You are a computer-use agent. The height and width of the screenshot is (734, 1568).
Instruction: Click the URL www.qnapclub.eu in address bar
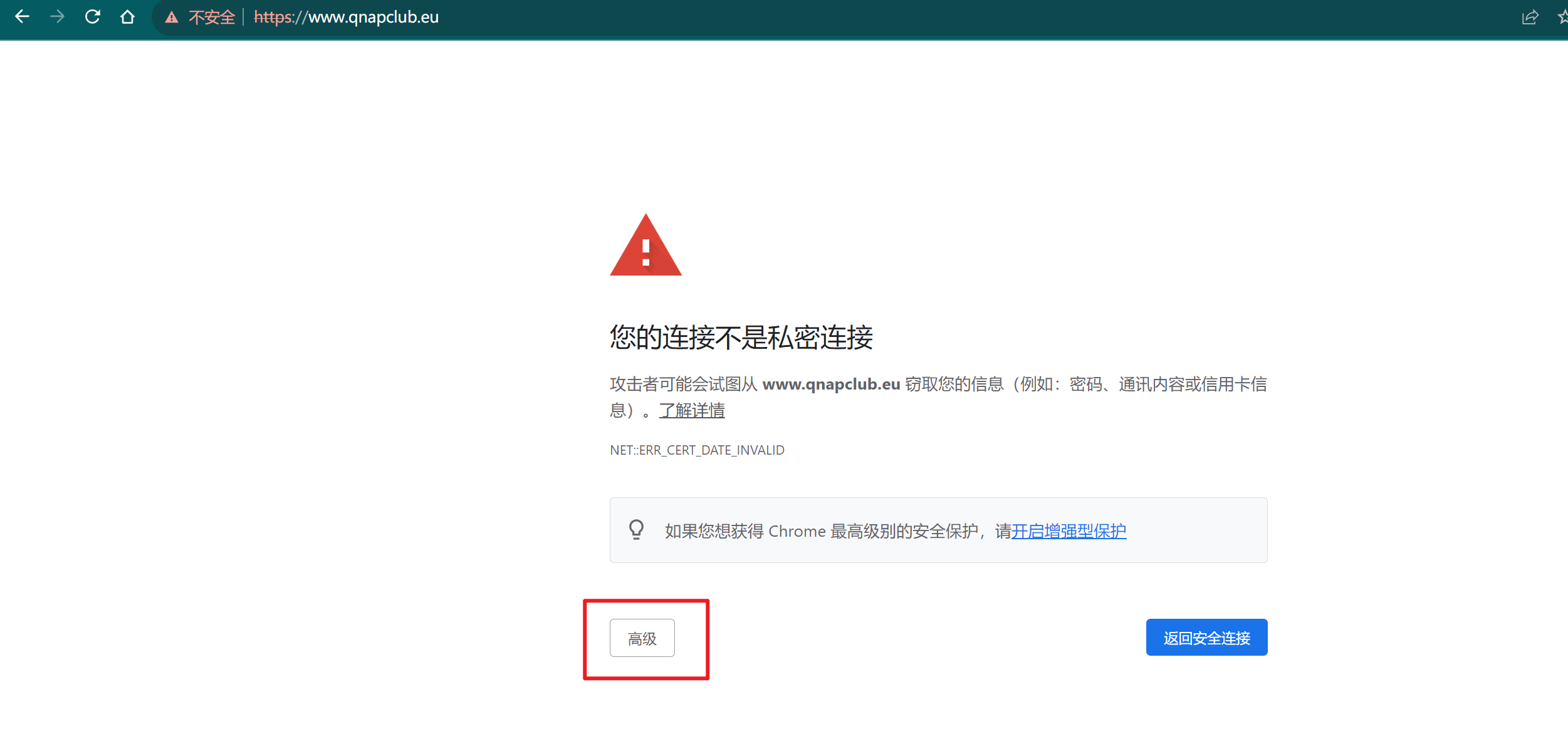[x=374, y=18]
